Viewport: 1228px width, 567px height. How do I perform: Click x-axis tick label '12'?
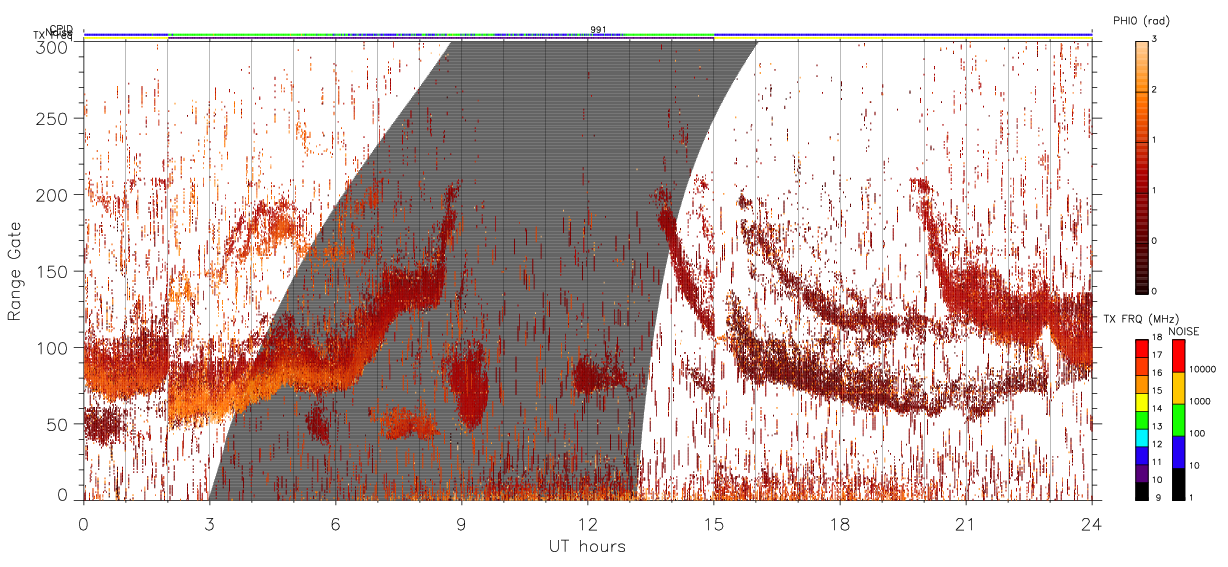(x=587, y=525)
